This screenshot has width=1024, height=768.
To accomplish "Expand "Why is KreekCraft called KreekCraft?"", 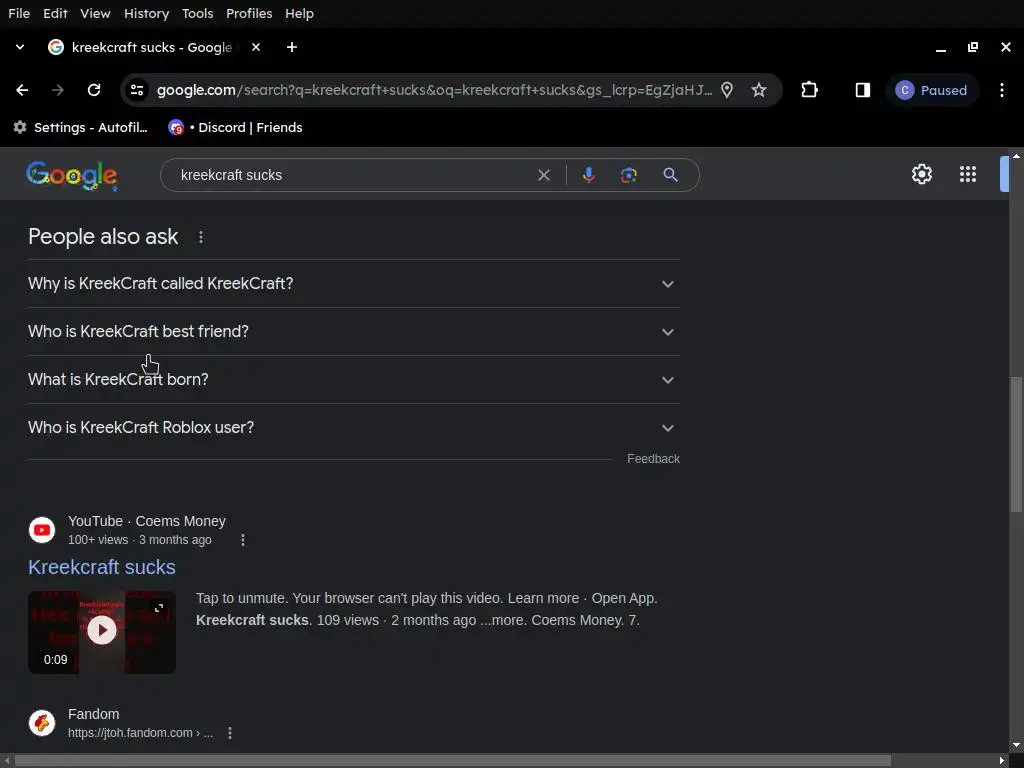I will (x=353, y=283).
